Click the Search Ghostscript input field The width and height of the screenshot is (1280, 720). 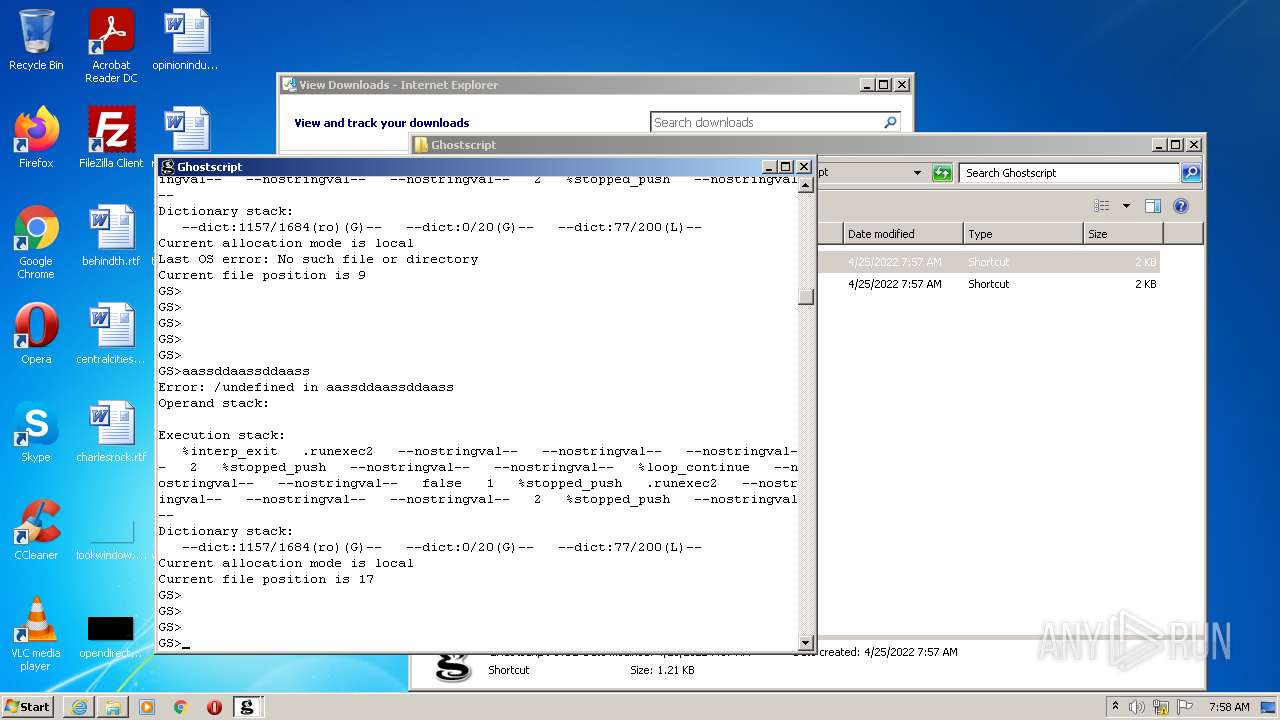(x=1069, y=173)
